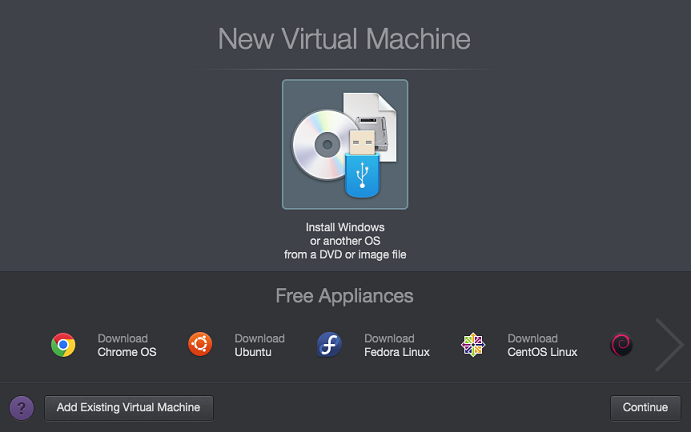Click Add Existing Virtual Machine button
This screenshot has height=432, width=691.
pos(129,408)
